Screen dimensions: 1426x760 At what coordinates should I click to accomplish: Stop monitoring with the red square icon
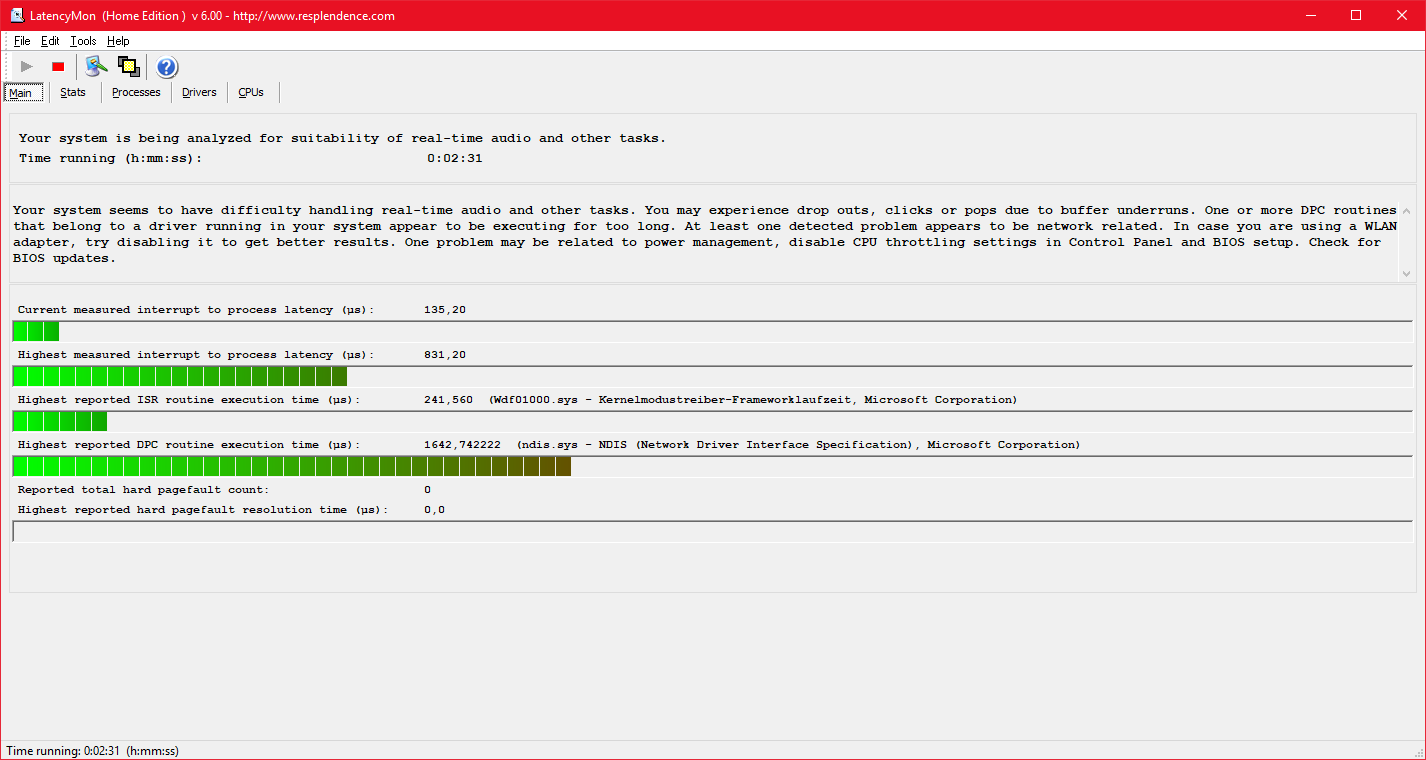[58, 67]
